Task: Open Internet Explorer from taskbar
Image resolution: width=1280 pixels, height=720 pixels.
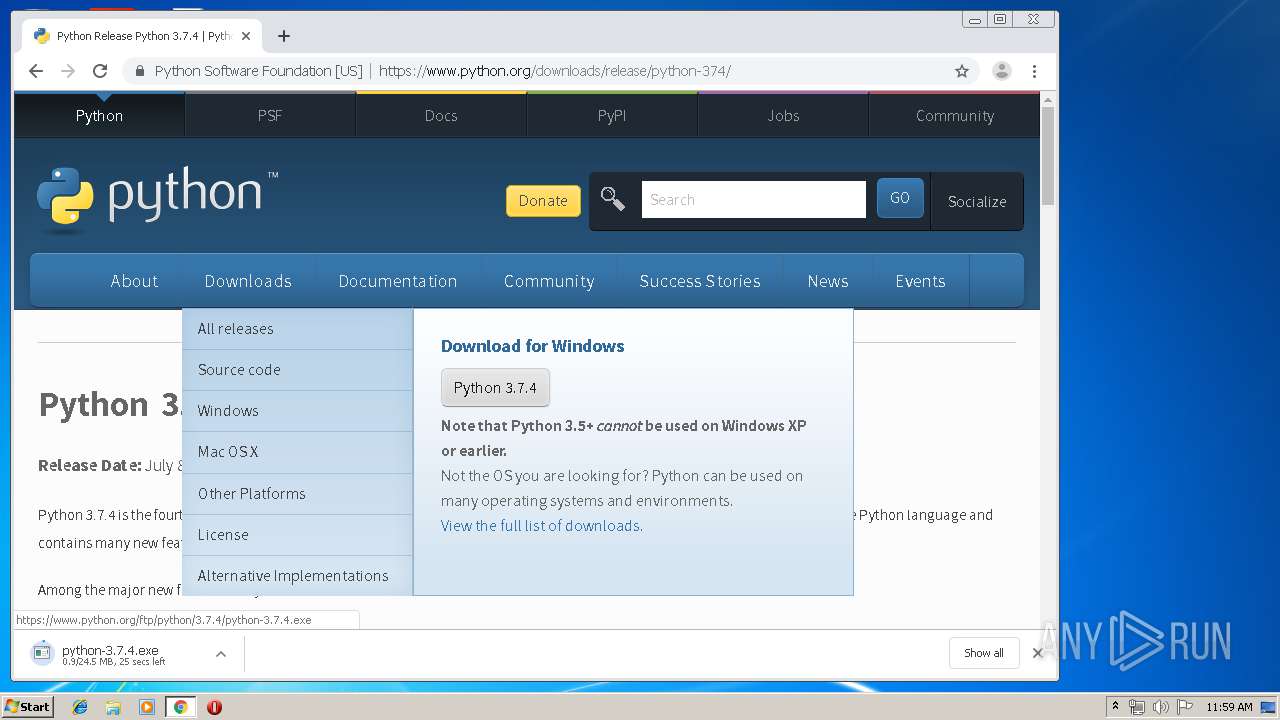Action: [x=80, y=707]
